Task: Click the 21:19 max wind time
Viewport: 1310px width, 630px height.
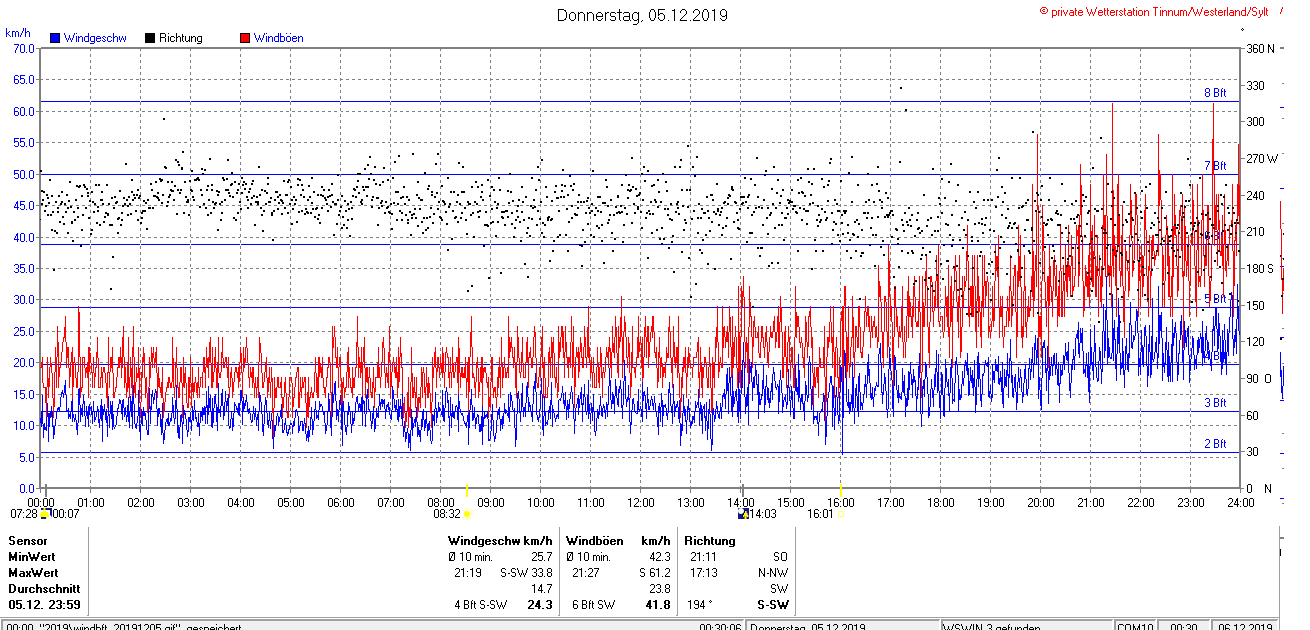Action: pos(468,573)
